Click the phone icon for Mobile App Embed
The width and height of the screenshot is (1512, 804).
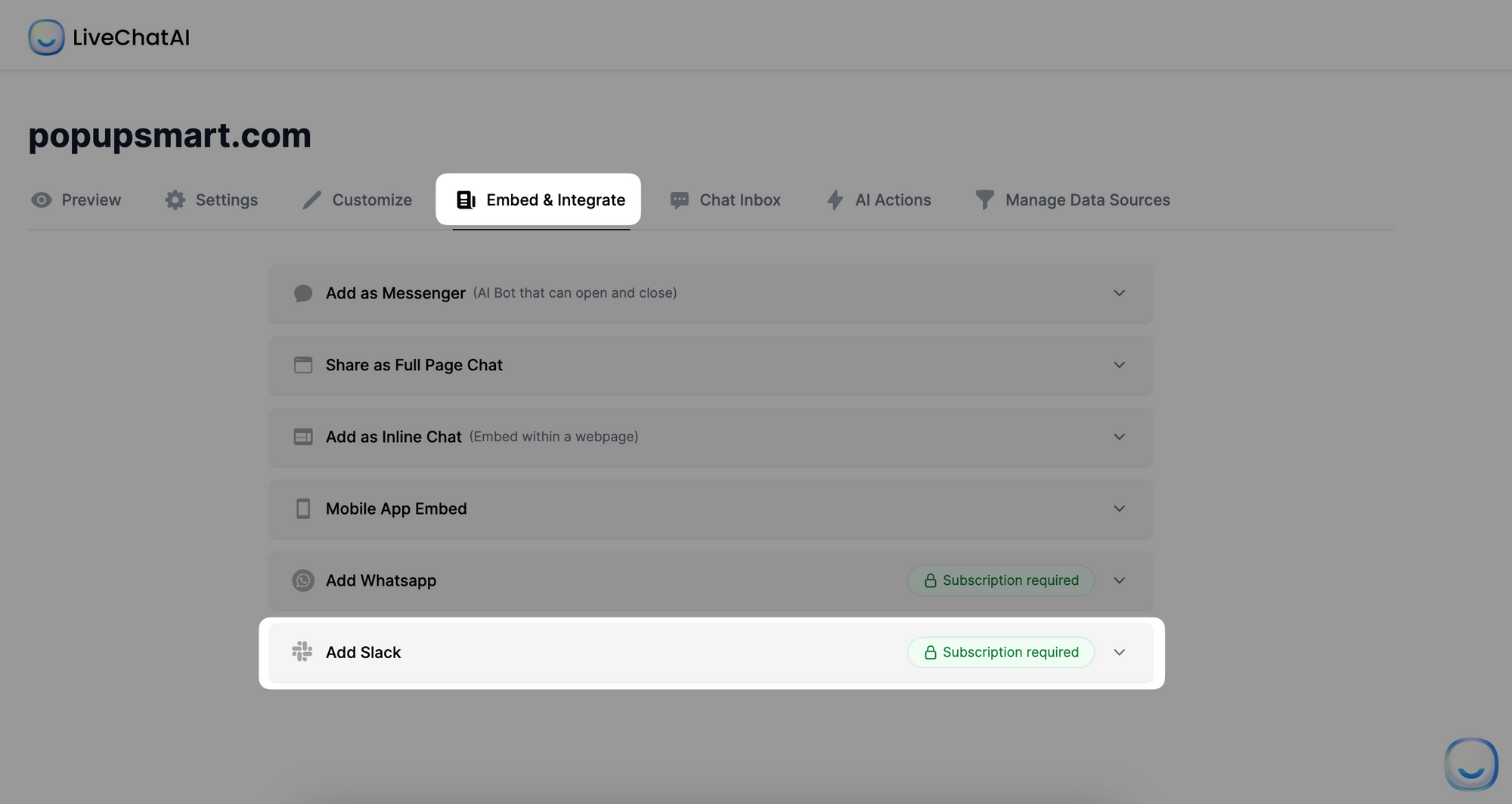(303, 509)
